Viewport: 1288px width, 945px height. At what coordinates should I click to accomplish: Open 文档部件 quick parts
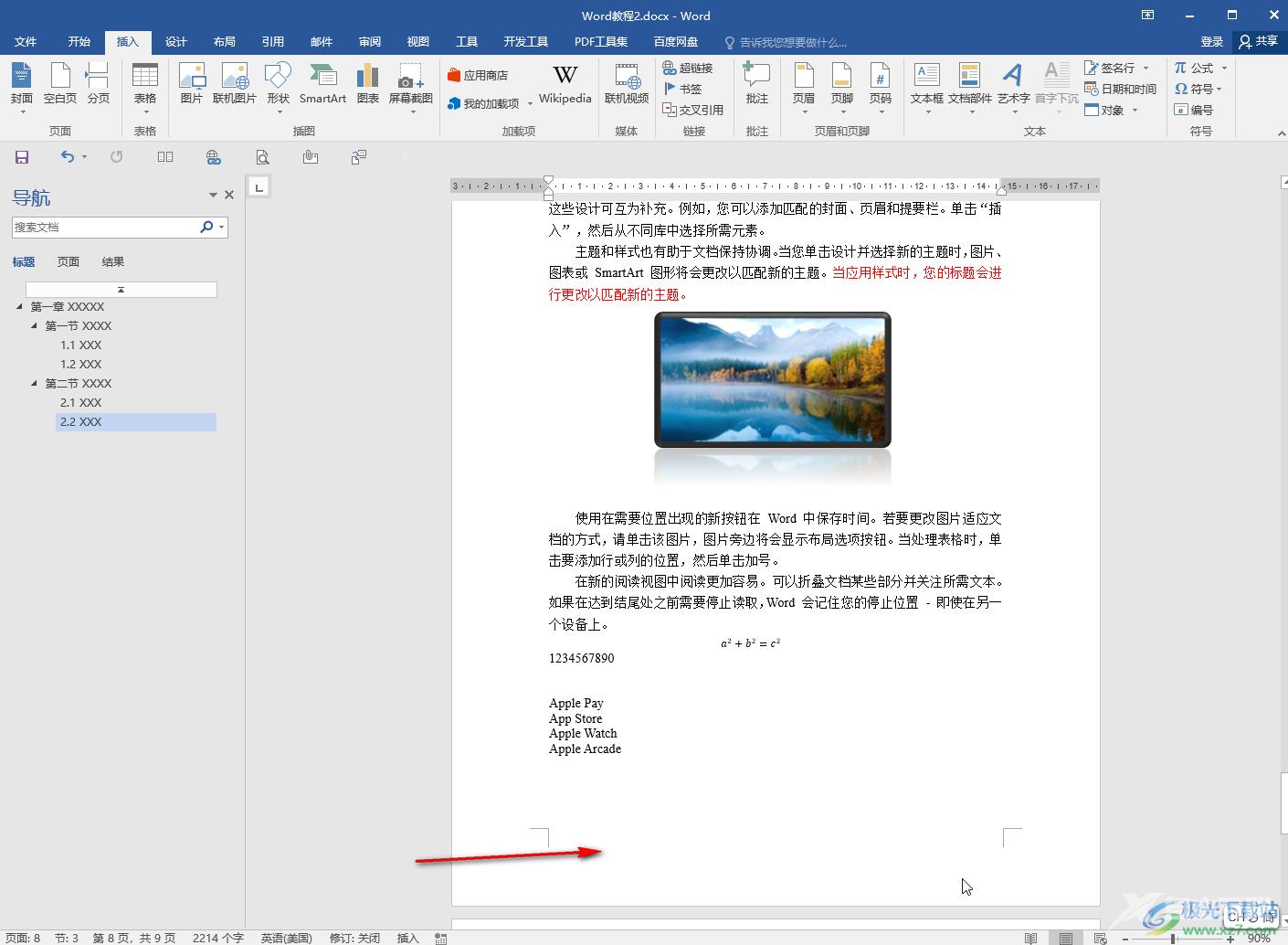point(970,88)
